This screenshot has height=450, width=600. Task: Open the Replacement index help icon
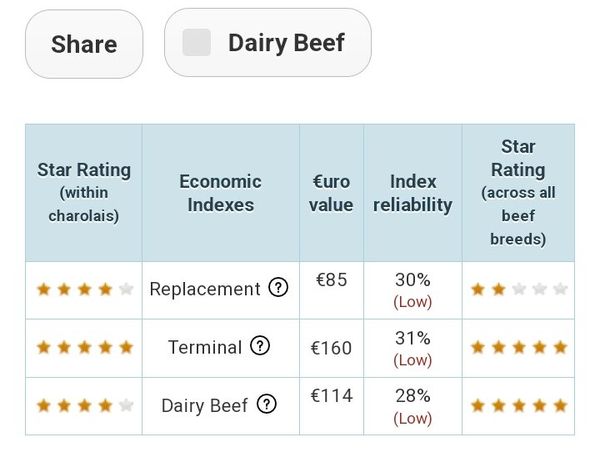click(x=279, y=288)
